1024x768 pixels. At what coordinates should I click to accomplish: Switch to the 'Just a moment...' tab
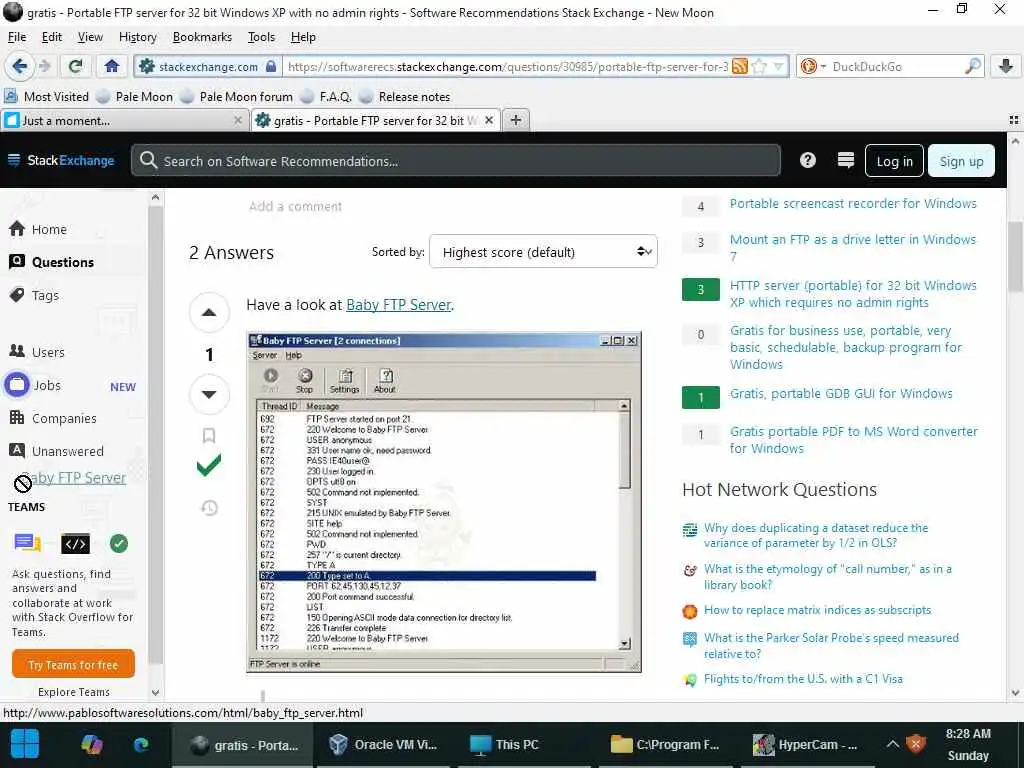click(124, 120)
